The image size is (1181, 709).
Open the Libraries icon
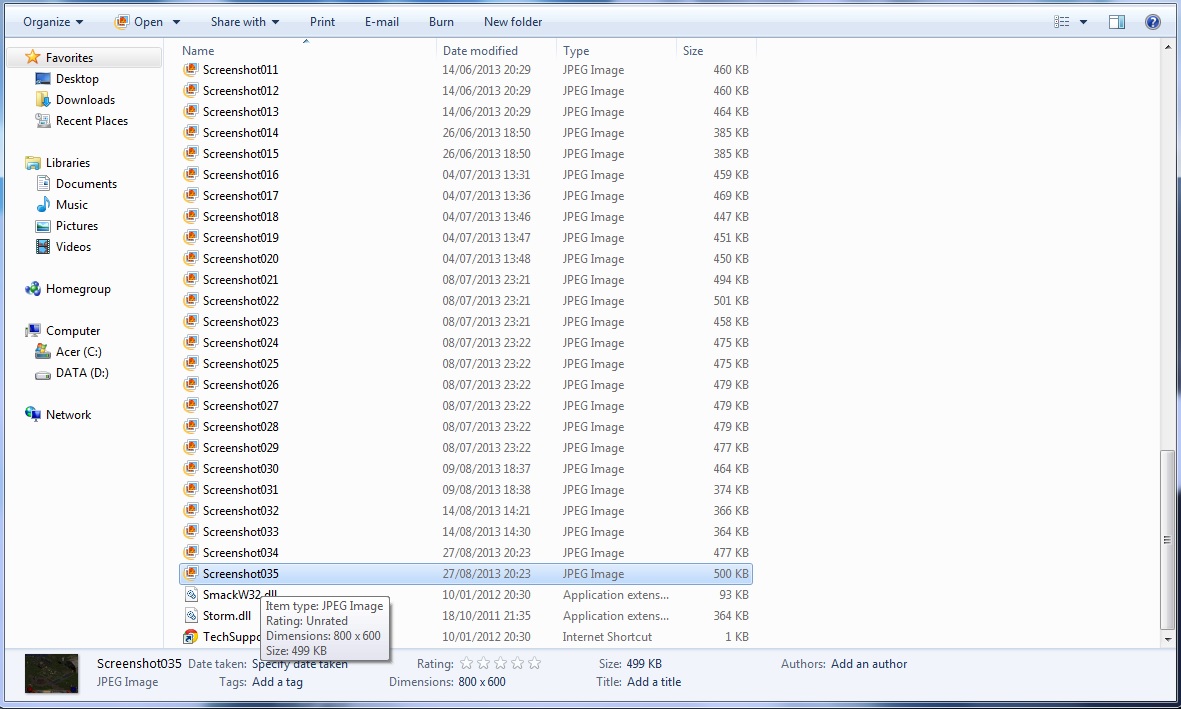pyautogui.click(x=32, y=163)
